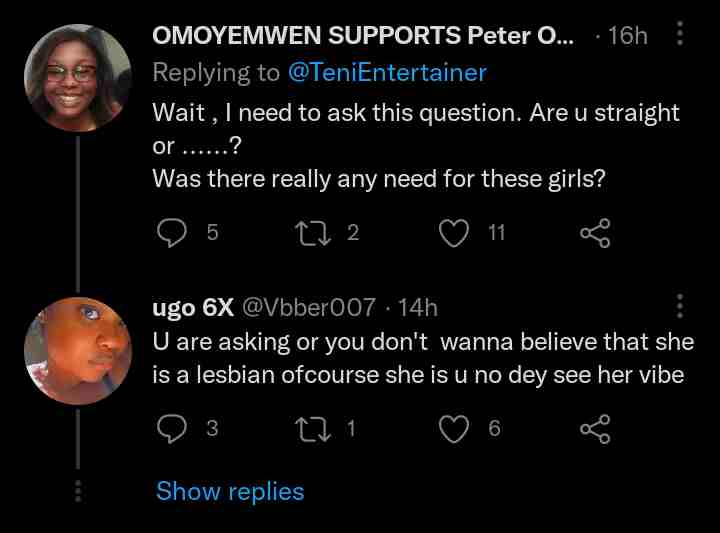The width and height of the screenshot is (720, 533).
Task: Reply to ugo 6X's tweet via comment icon
Action: [x=174, y=428]
